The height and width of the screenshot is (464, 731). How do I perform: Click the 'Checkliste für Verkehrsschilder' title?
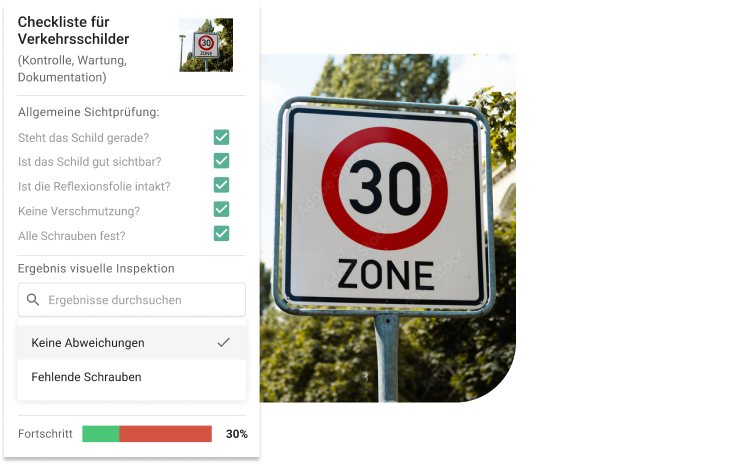click(73, 30)
